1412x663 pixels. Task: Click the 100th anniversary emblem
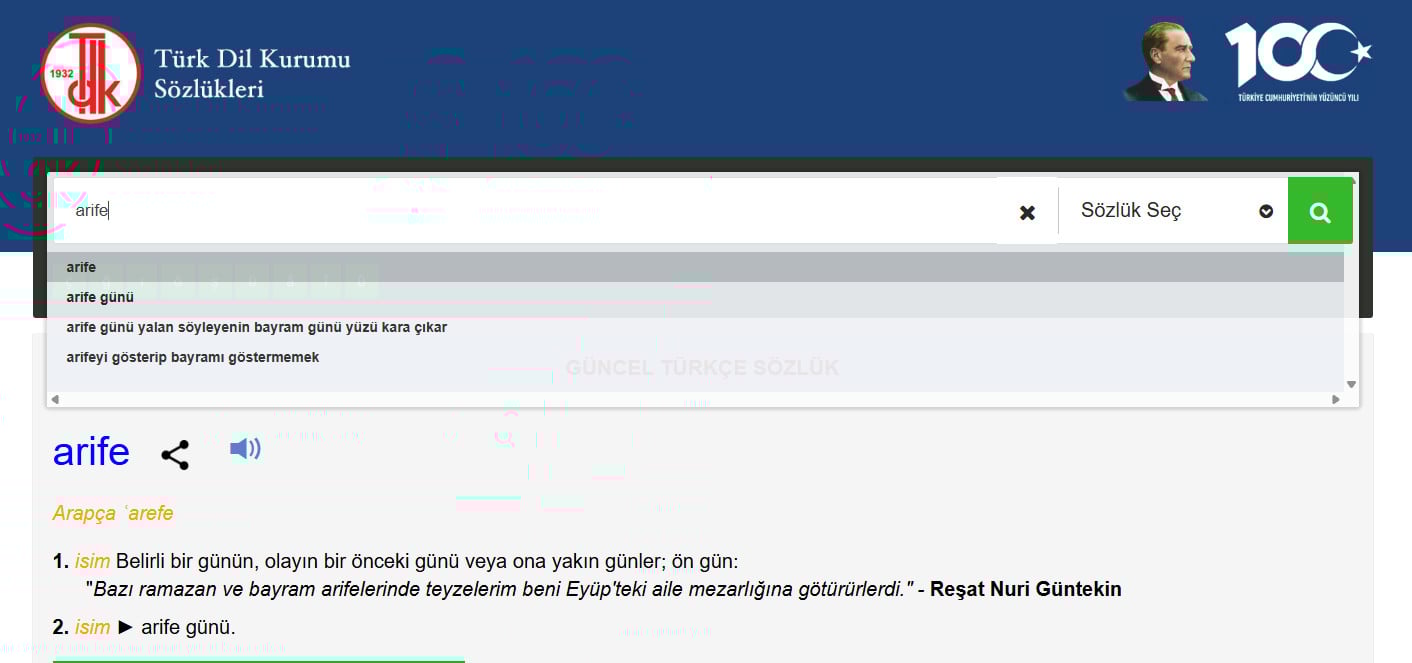point(1298,62)
